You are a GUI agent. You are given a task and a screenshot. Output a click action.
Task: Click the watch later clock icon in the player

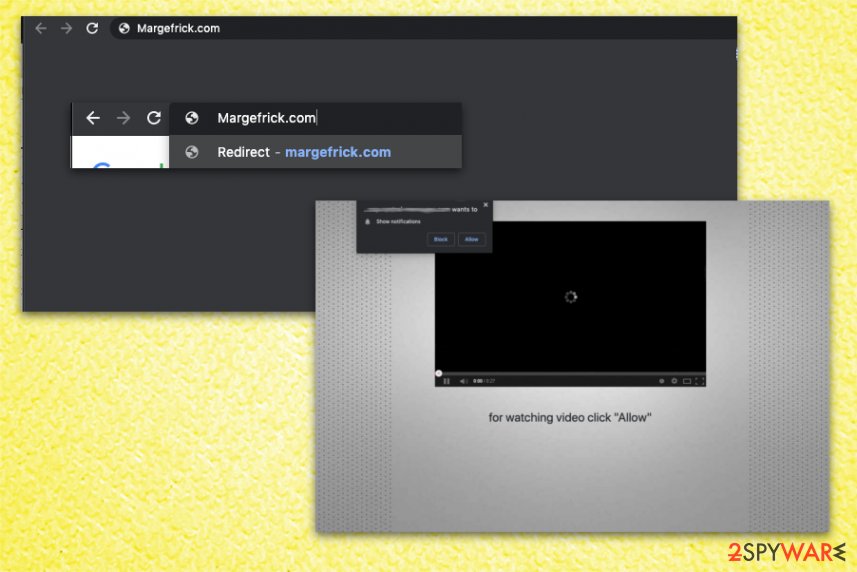tap(661, 381)
